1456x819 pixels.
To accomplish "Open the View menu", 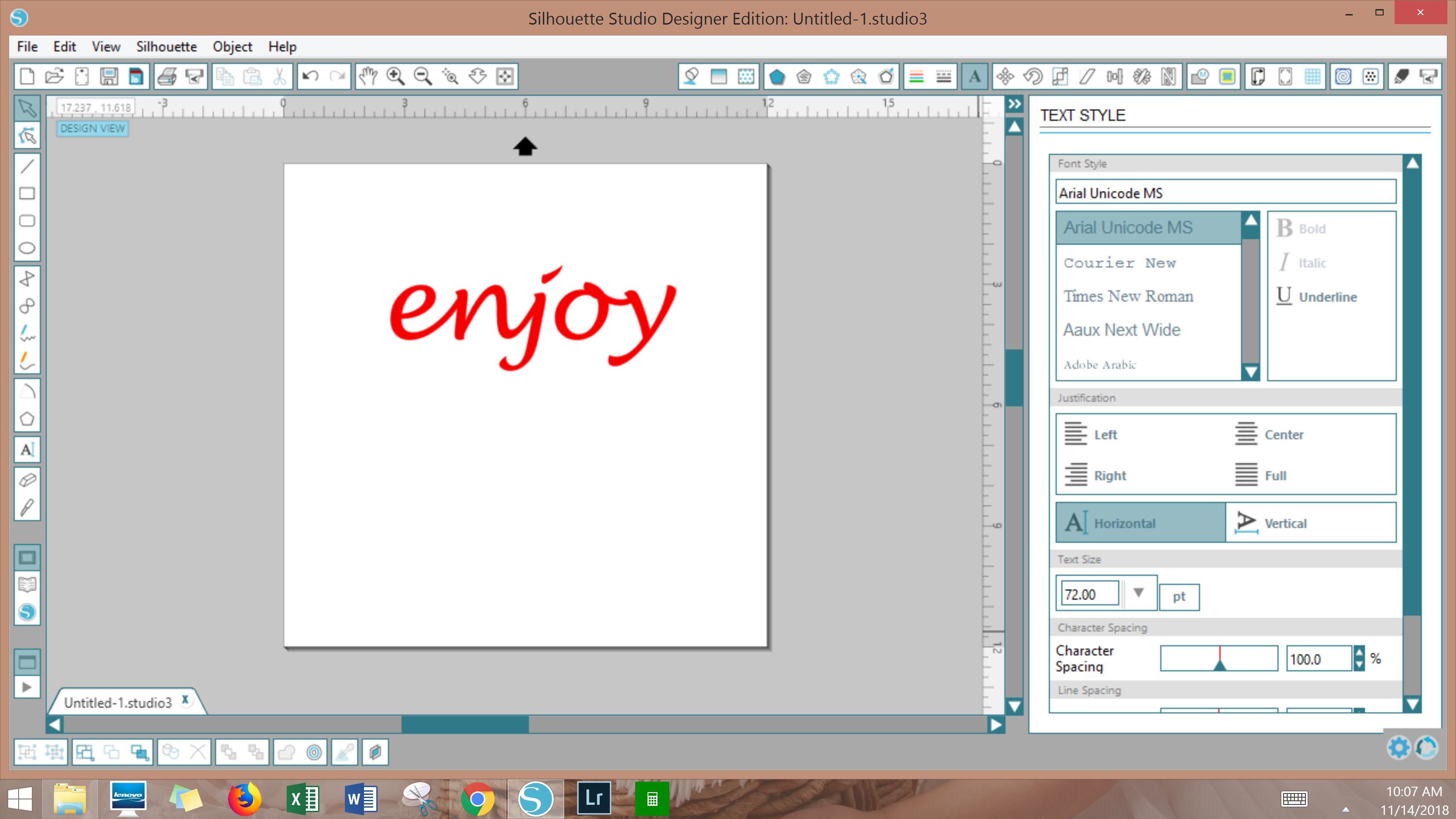I will (106, 46).
